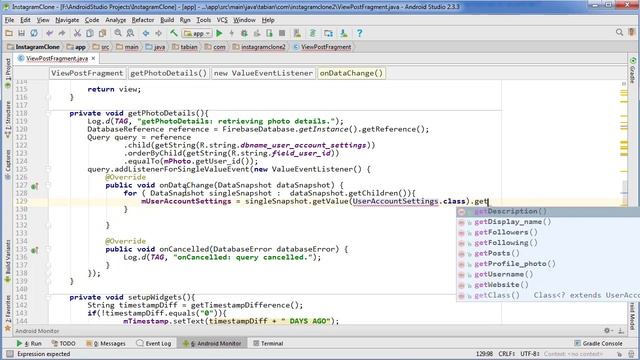
Task: Open app run configuration dropdown
Action: pos(197,33)
